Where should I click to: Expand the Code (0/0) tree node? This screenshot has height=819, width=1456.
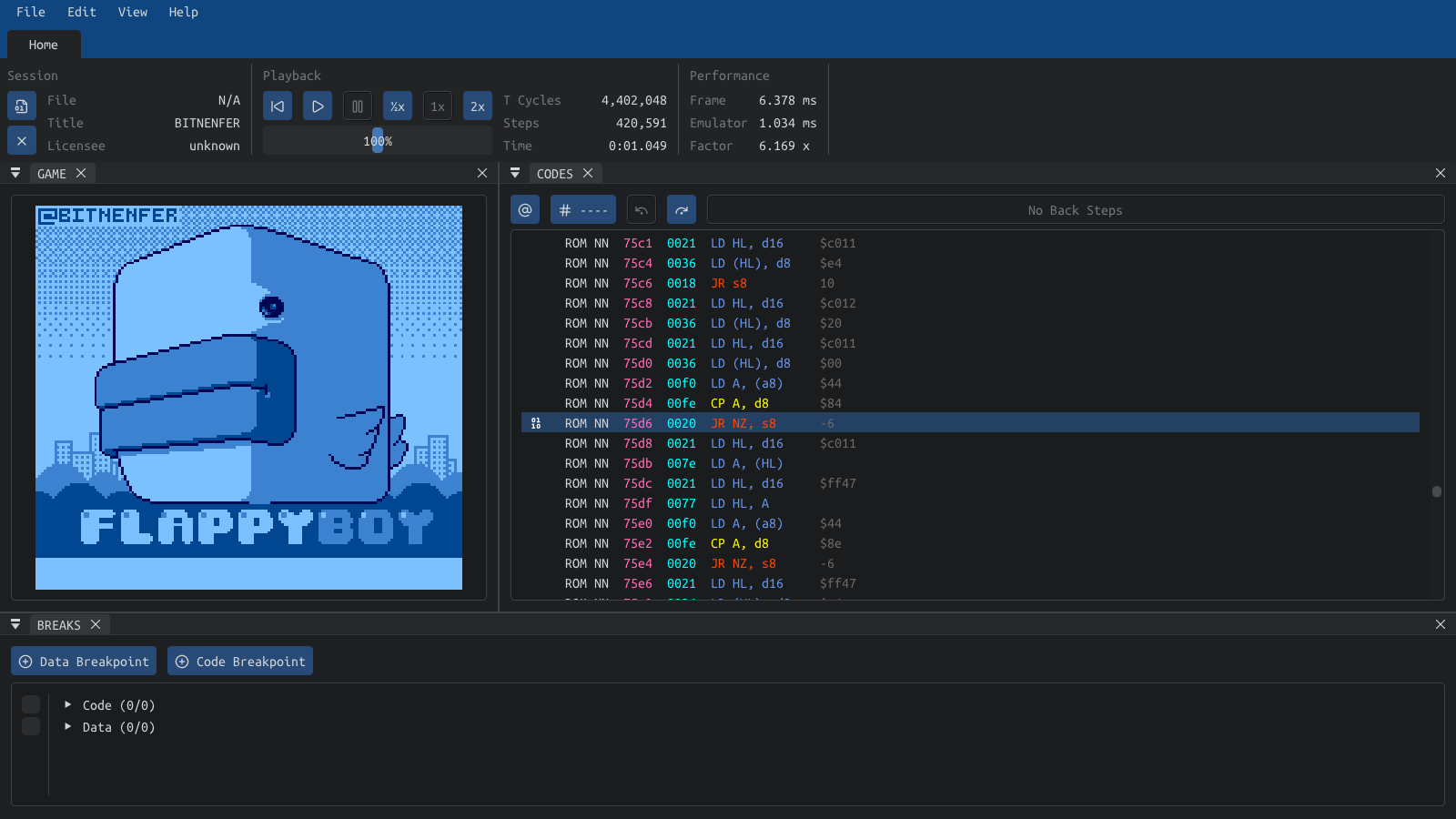click(x=68, y=705)
